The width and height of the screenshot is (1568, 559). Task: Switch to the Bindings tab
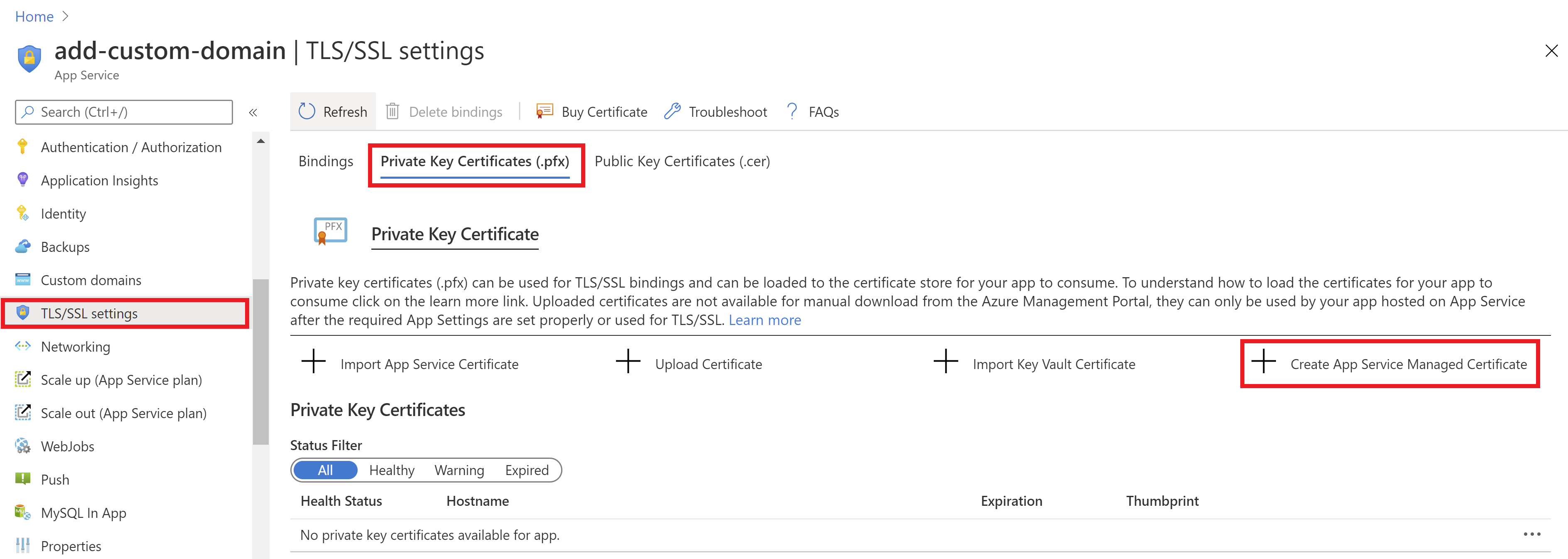pos(326,161)
